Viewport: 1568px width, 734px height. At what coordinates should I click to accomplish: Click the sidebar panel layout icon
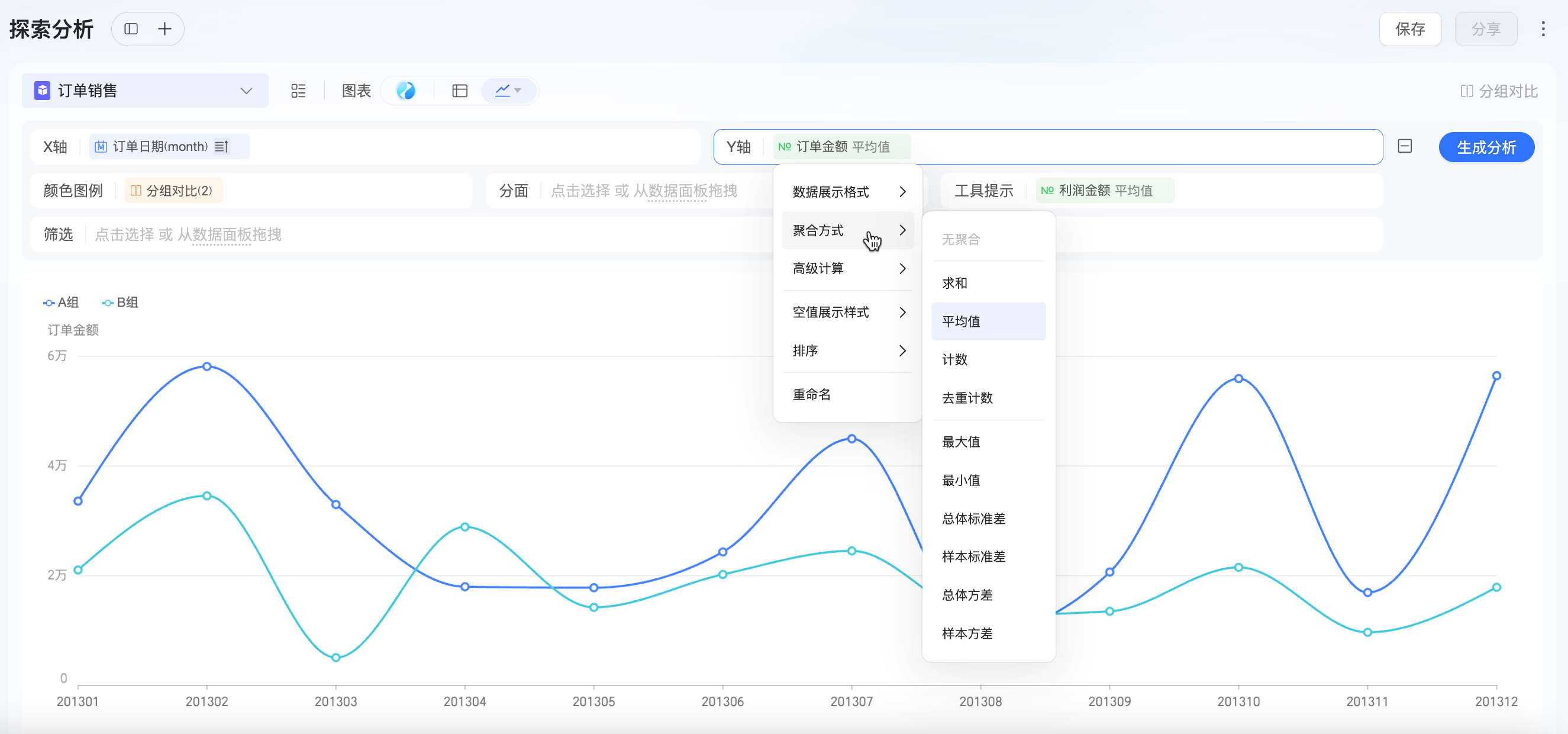click(x=131, y=28)
